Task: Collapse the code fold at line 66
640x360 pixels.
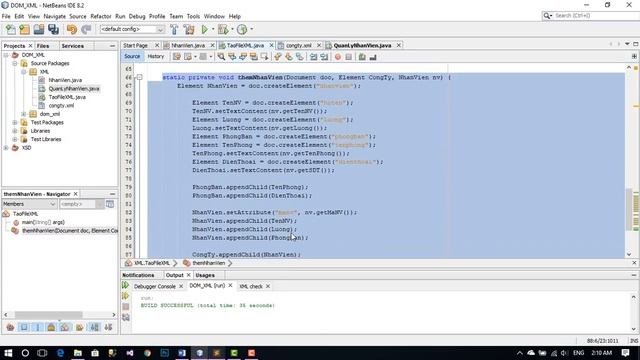Action: click(x=140, y=78)
